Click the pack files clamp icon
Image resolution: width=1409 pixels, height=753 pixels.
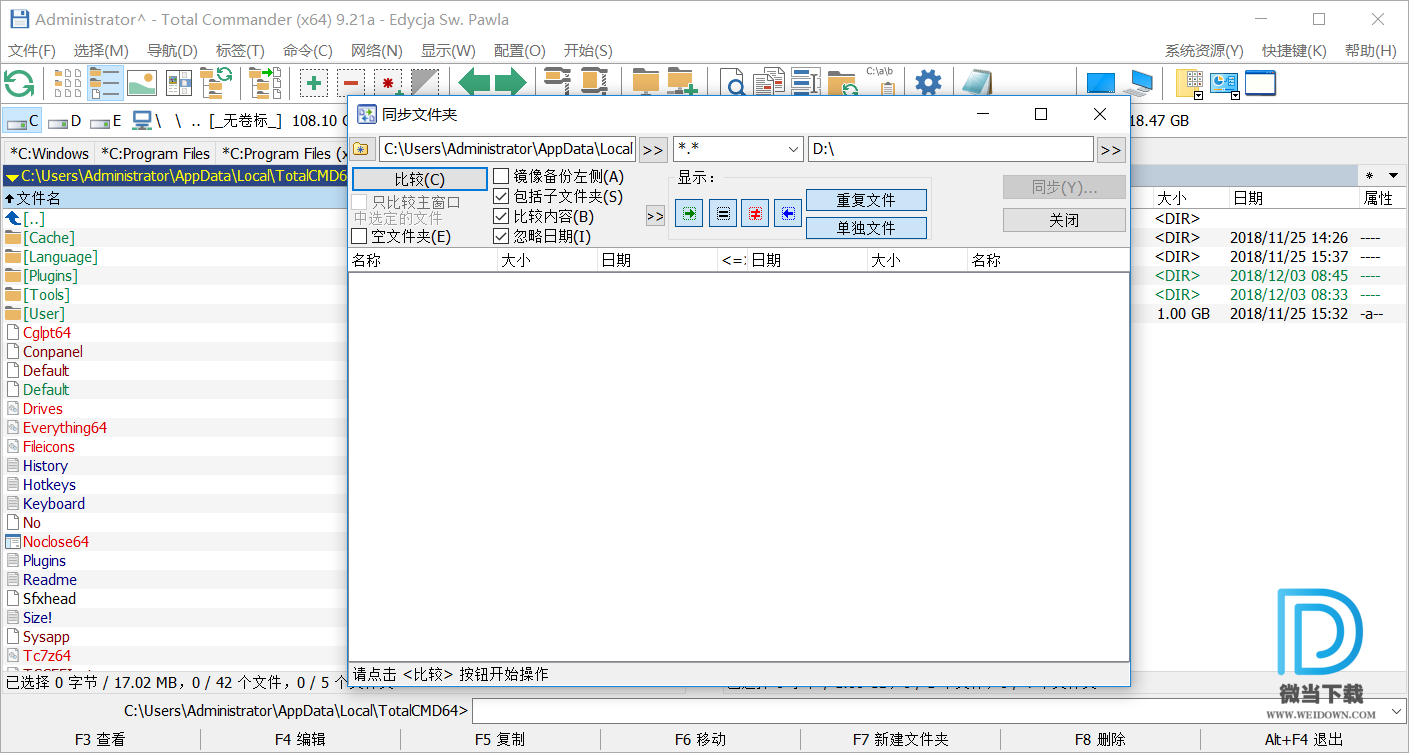(x=557, y=83)
